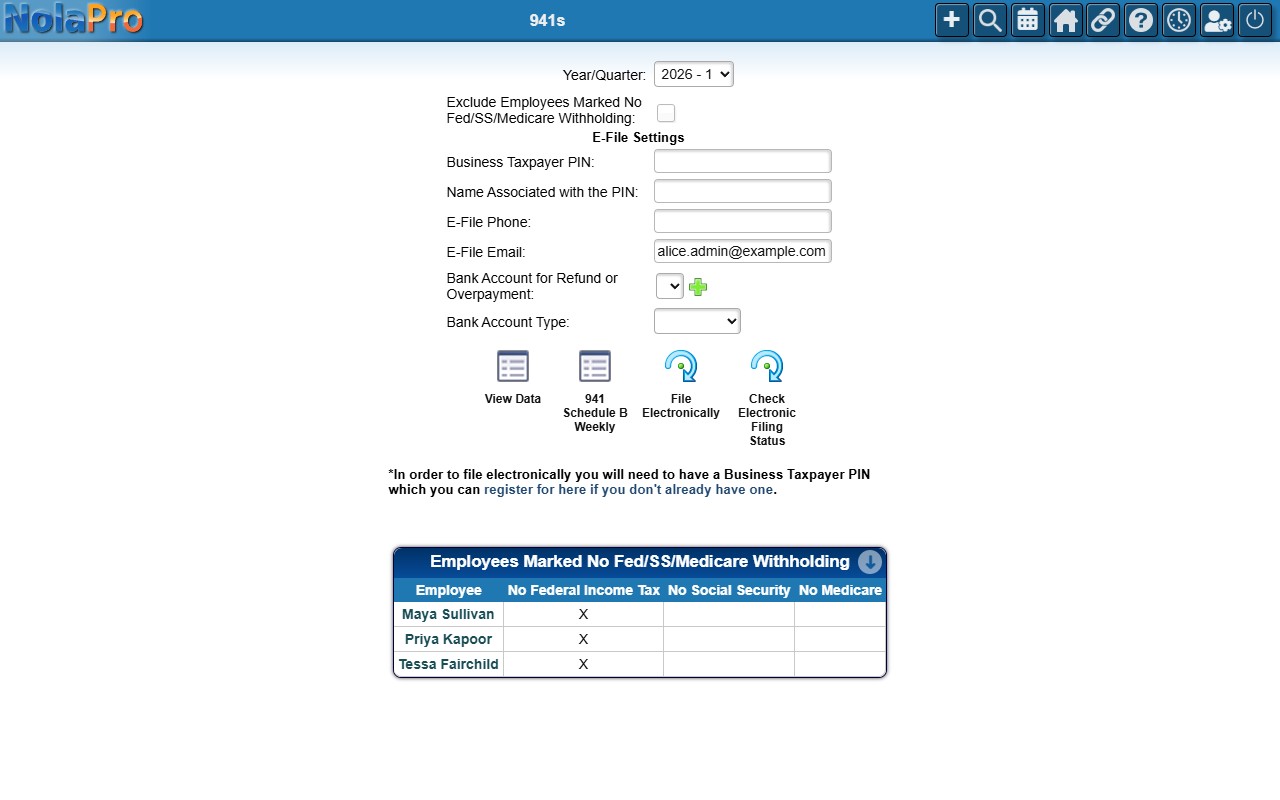Click the chain link icon in header
The height and width of the screenshot is (800, 1280).
pyautogui.click(x=1103, y=20)
